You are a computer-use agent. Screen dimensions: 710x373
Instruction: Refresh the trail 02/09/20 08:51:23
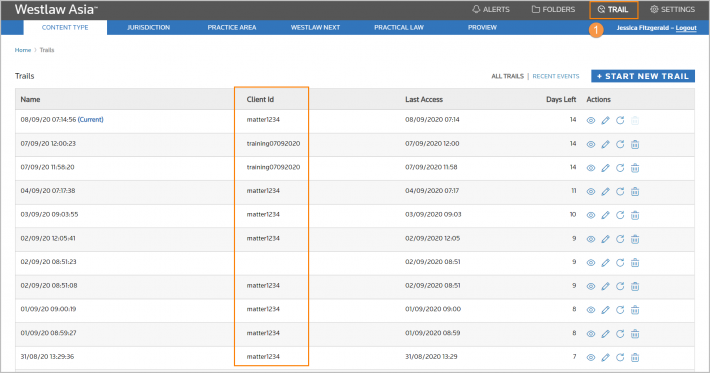click(620, 262)
